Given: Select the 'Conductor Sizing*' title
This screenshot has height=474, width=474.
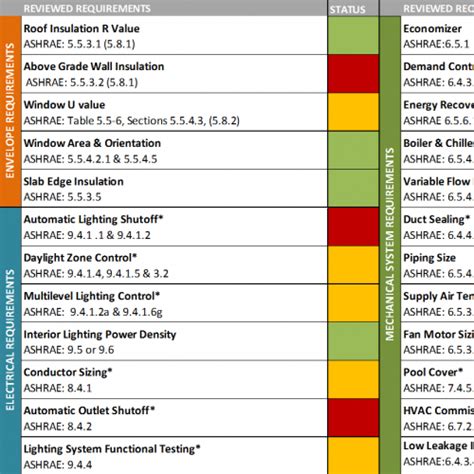Looking at the screenshot, I should click(68, 373).
